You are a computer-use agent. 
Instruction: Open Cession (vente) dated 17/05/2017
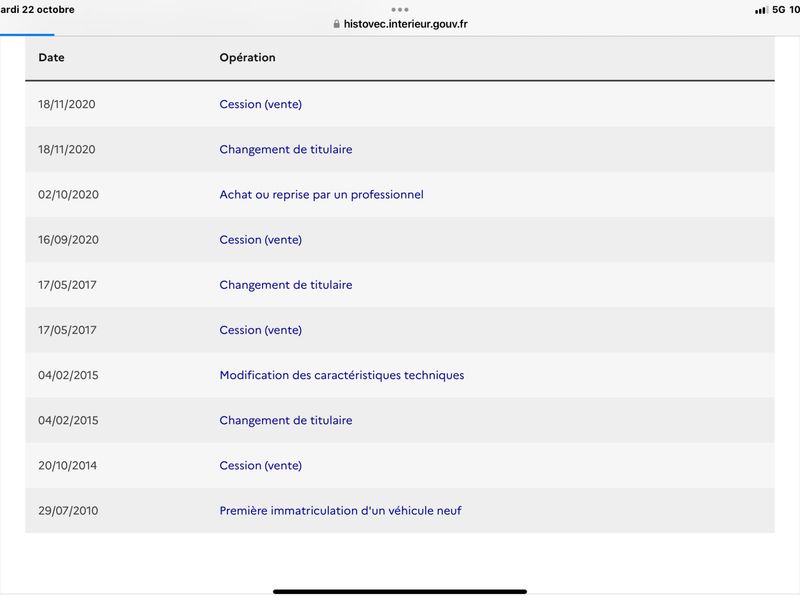point(261,330)
